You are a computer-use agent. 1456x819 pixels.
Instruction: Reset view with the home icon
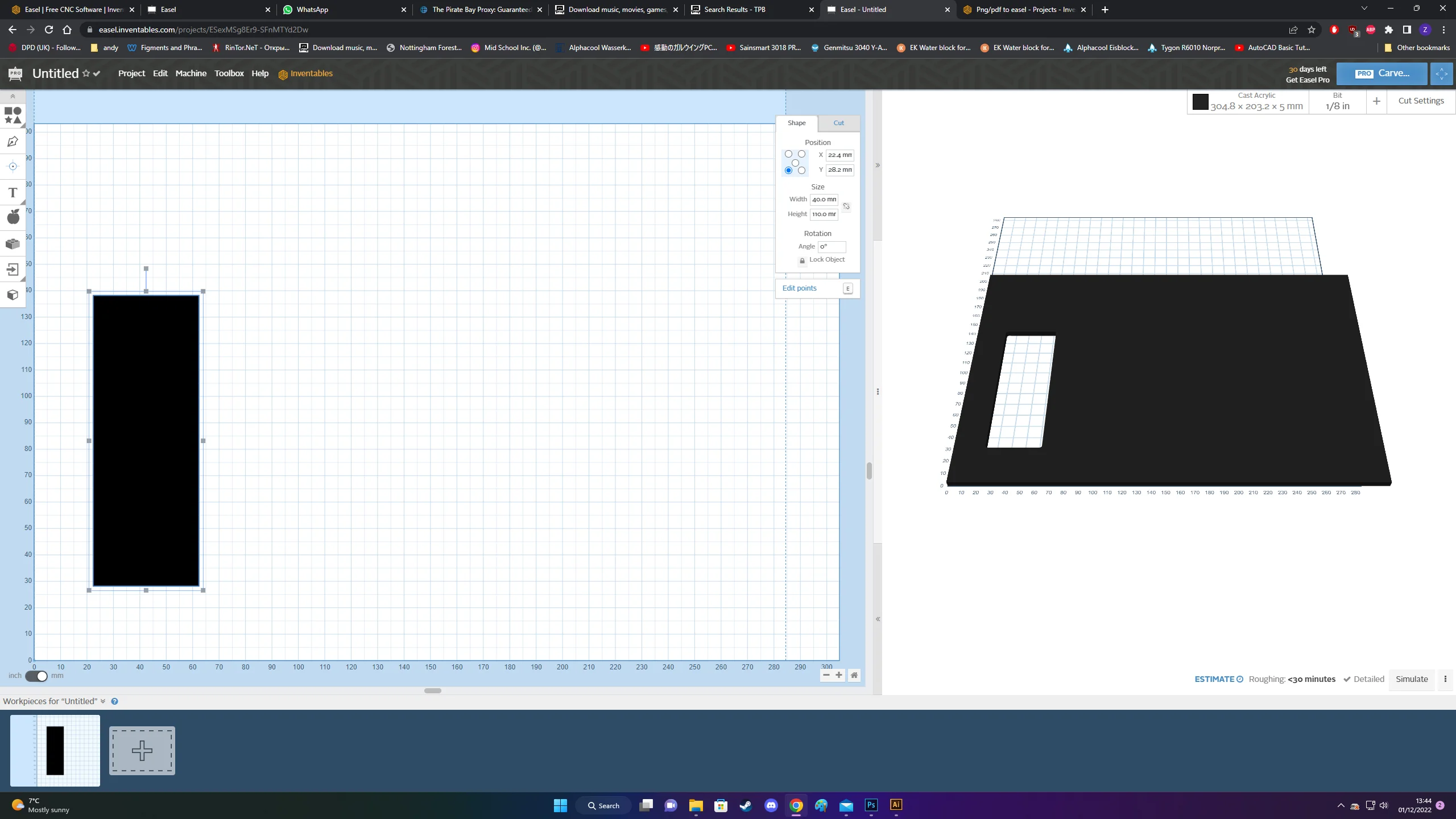(854, 675)
